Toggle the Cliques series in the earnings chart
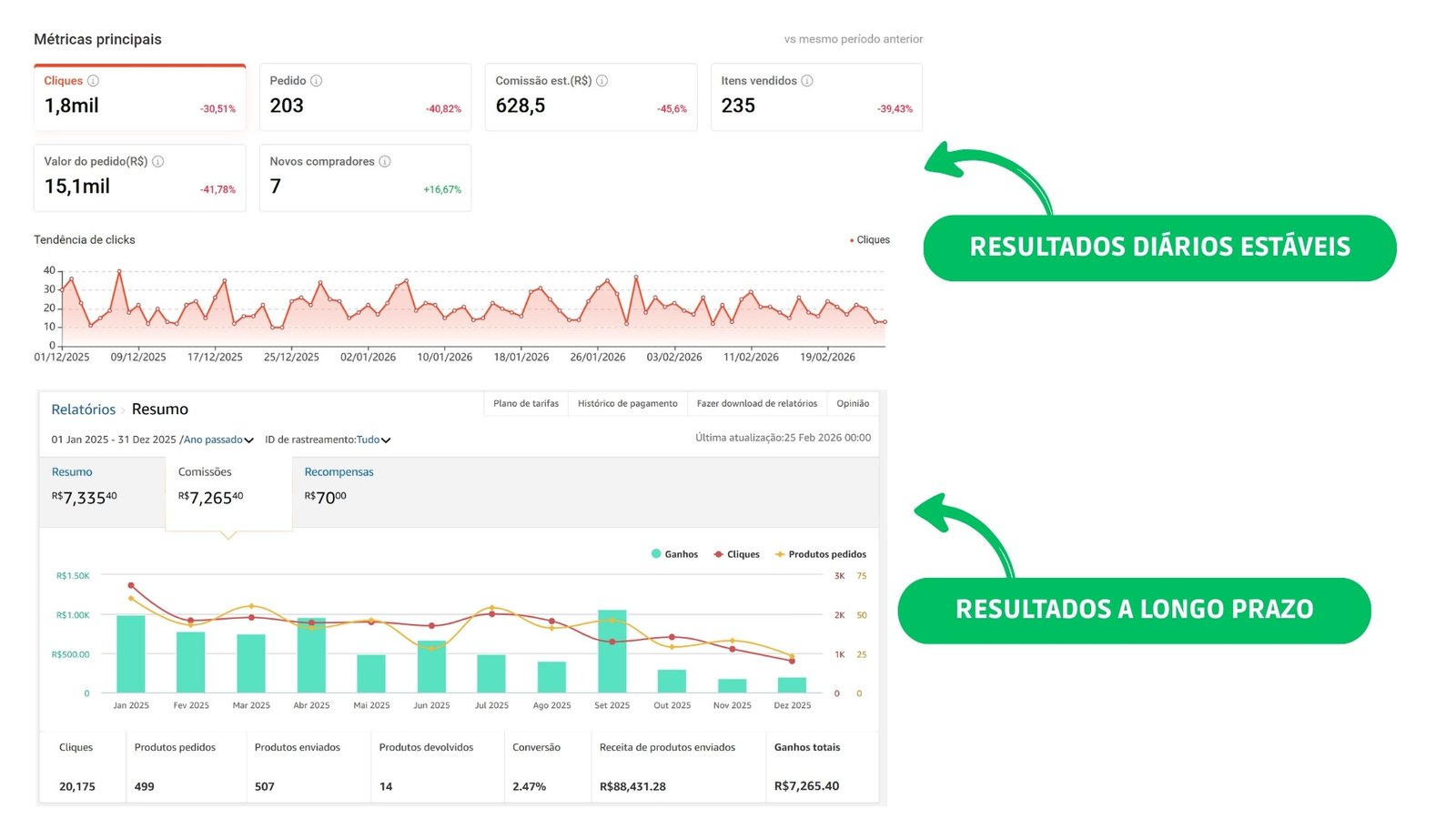 coord(737,553)
